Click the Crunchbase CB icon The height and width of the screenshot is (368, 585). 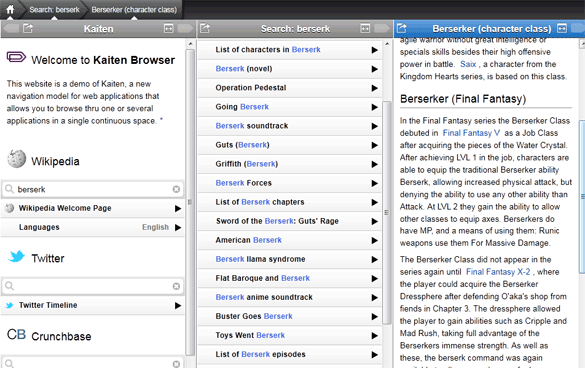point(16,334)
